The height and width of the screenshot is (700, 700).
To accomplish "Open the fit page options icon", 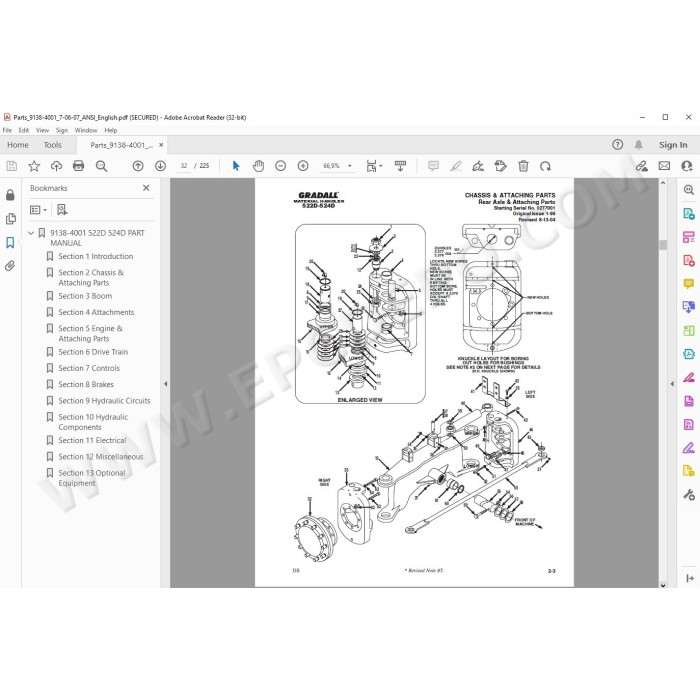I will [x=374, y=166].
